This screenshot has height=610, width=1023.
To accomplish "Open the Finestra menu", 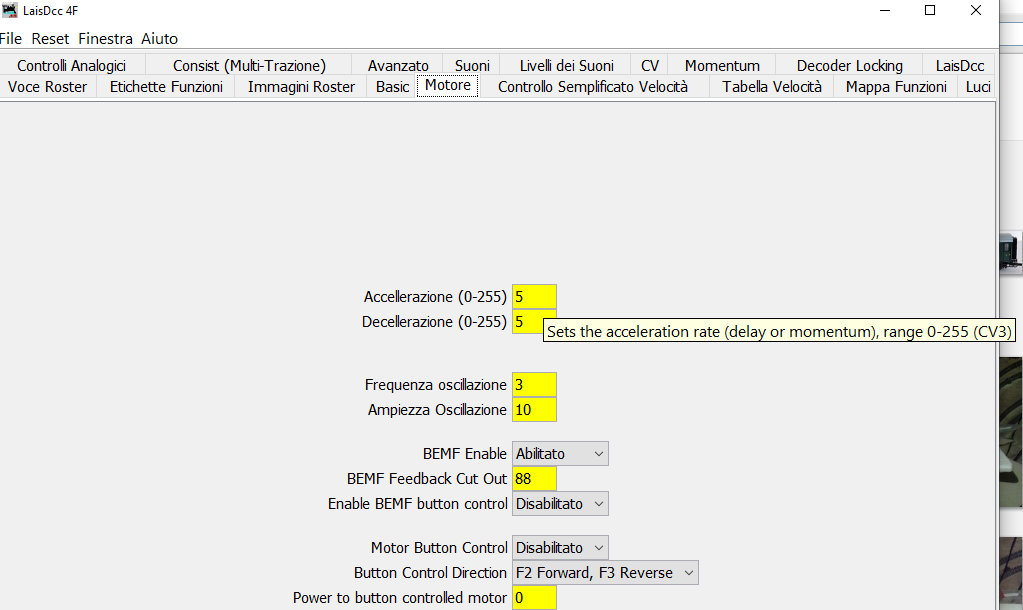I will [105, 39].
